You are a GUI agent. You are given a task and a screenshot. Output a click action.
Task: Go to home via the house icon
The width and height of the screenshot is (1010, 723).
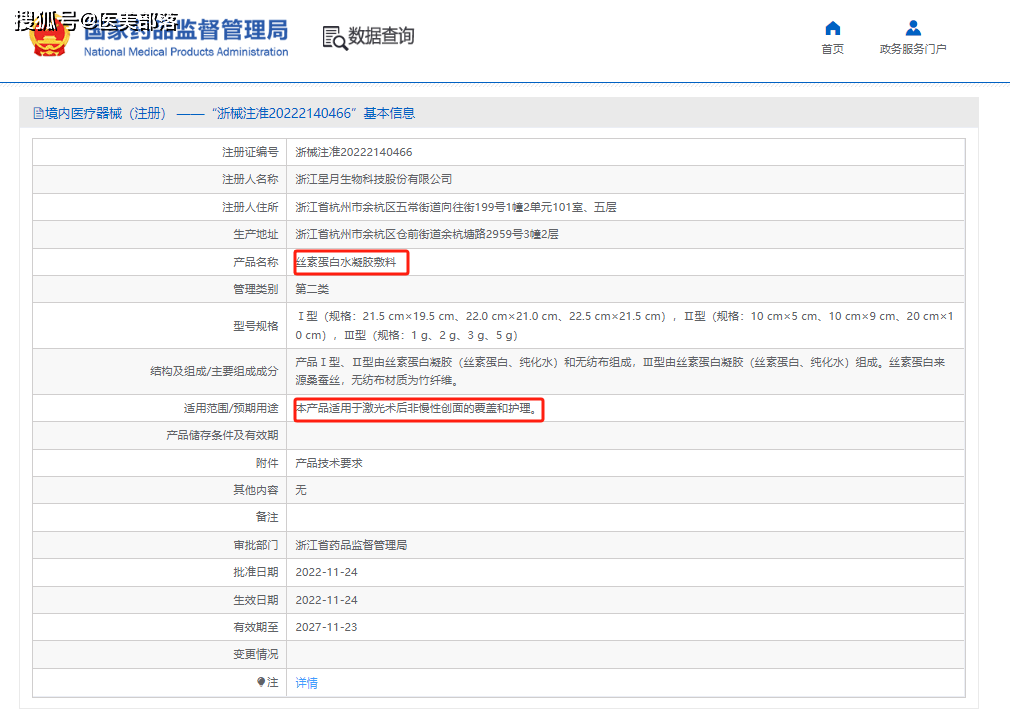[832, 28]
